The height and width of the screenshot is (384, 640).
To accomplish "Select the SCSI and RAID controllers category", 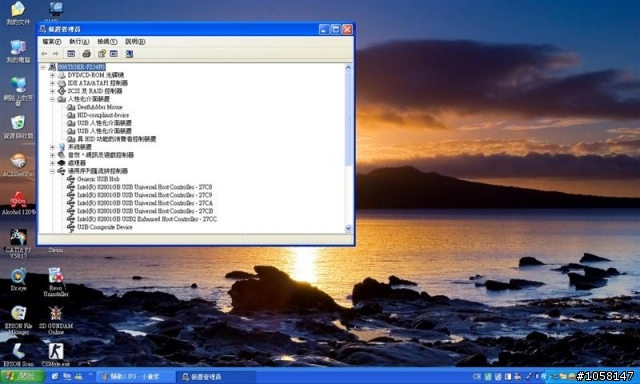I will 95,91.
